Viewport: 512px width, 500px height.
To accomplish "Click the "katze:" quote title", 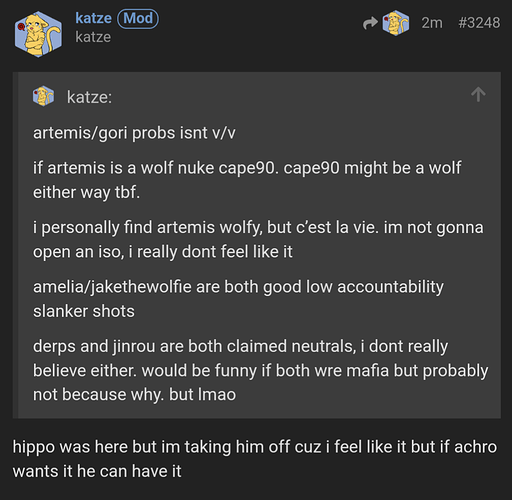I will tap(89, 97).
